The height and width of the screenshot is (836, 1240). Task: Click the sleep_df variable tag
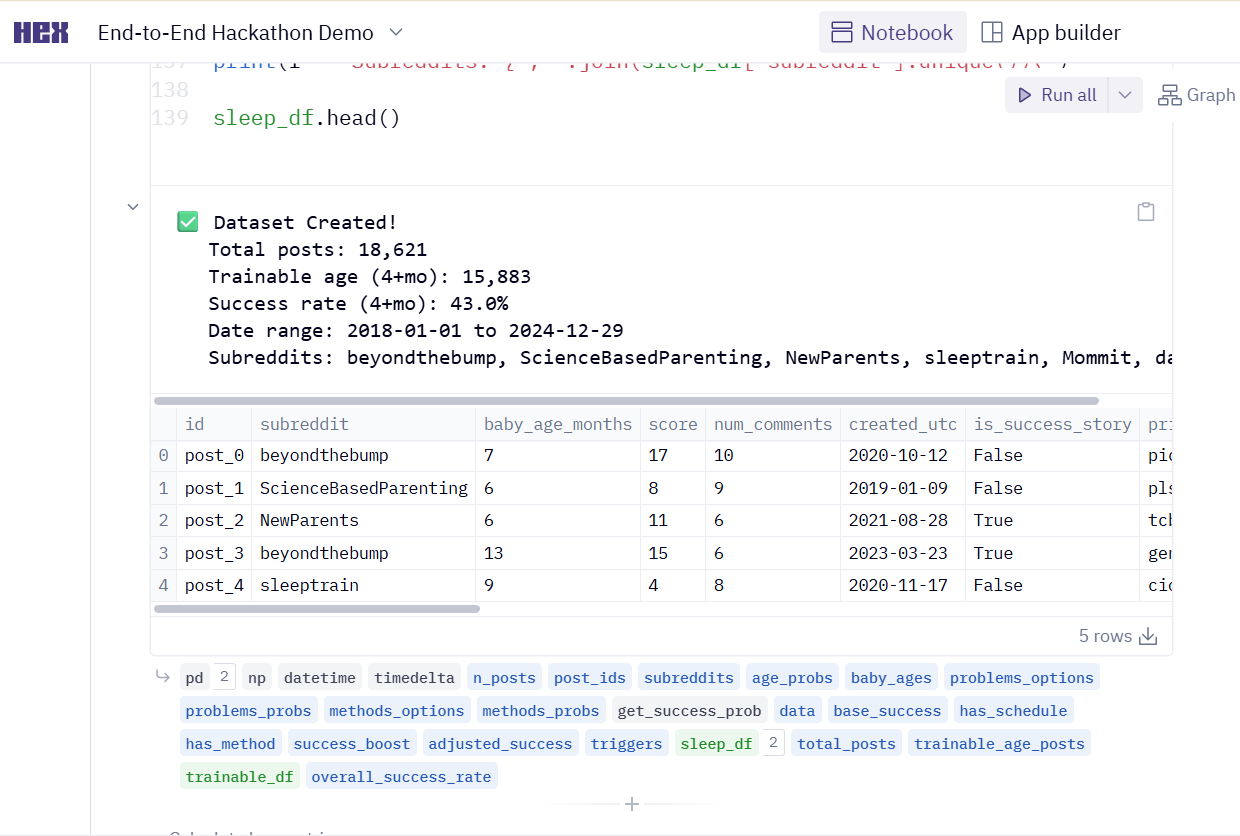pos(716,743)
